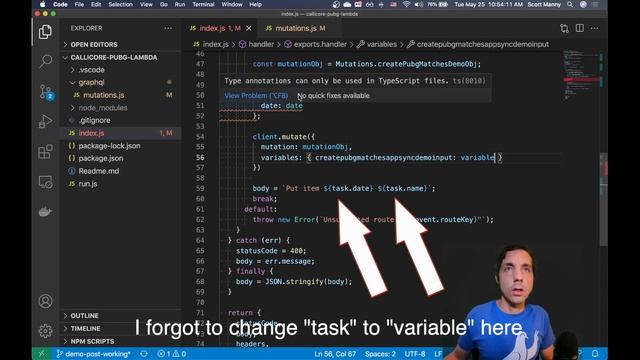Click the editor vertical scrollbar

[x=604, y=199]
